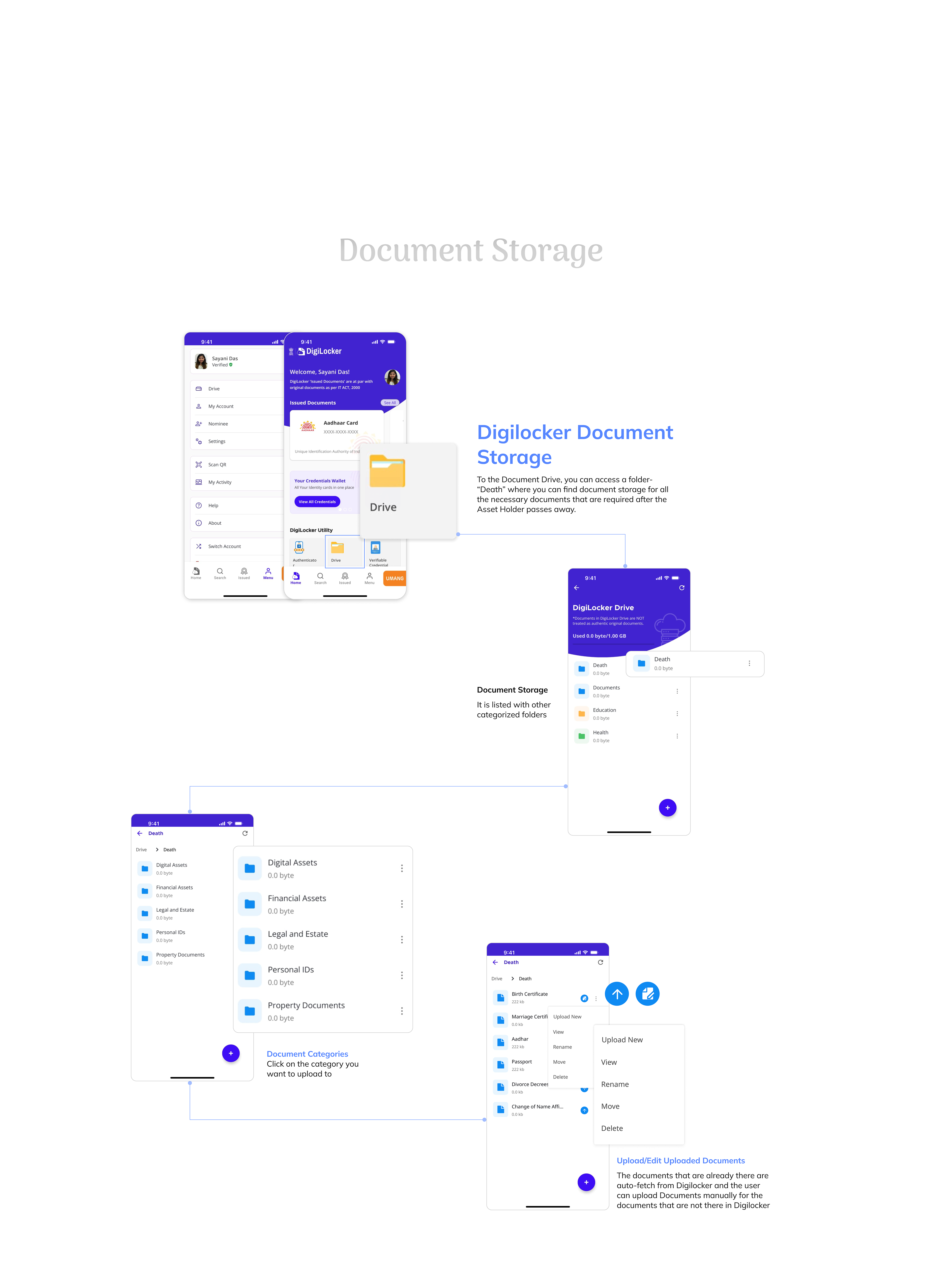Screen dimensions: 952x1270
Task: Choose Rename in the enlarged context menu
Action: pos(615,1084)
